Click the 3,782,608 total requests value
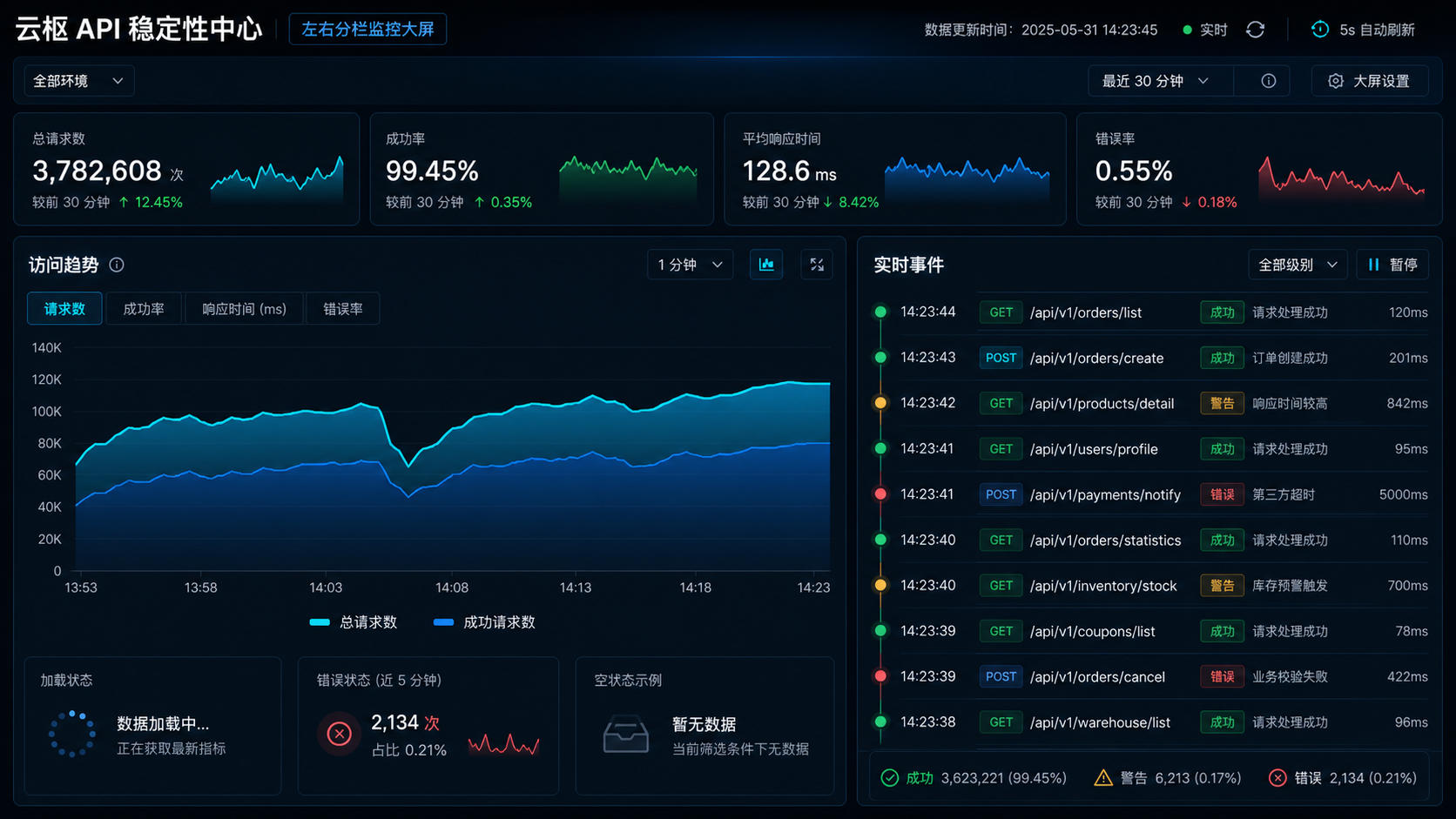This screenshot has height=819, width=1456. point(97,171)
